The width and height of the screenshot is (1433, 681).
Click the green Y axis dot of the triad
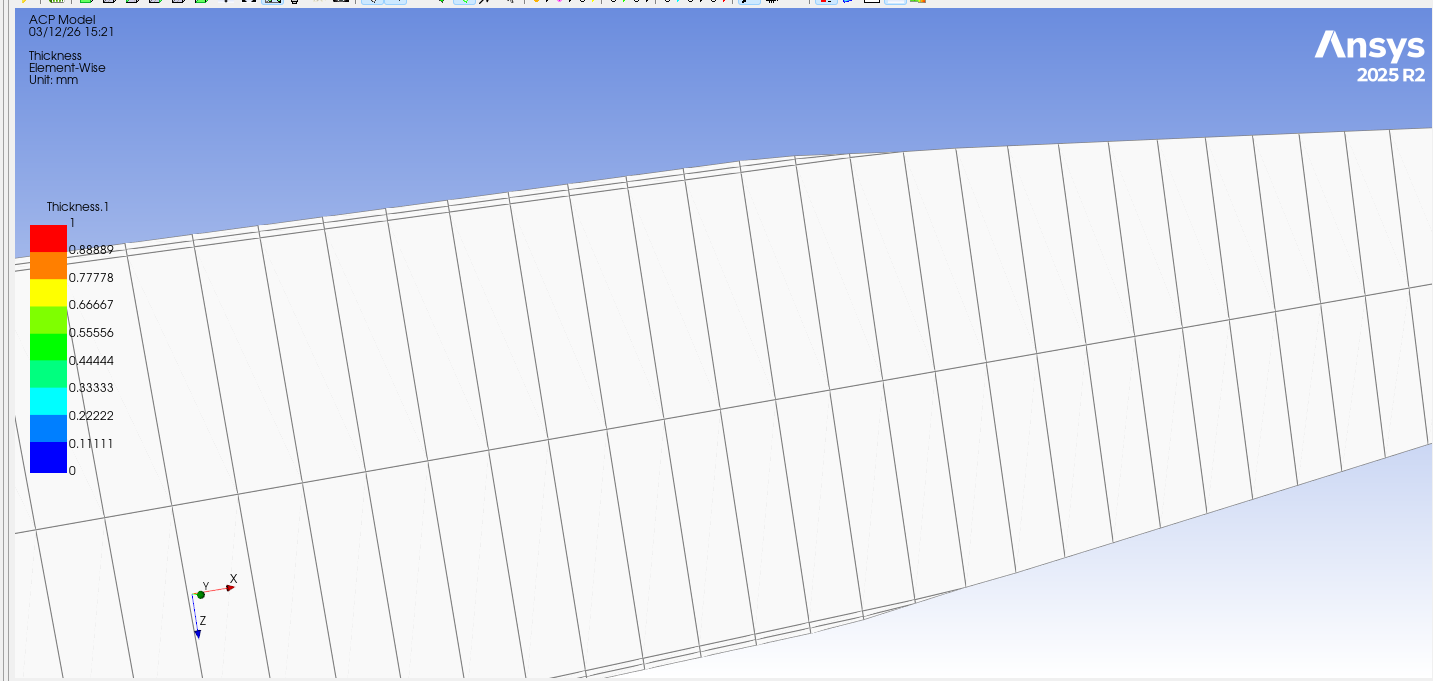pyautogui.click(x=200, y=595)
